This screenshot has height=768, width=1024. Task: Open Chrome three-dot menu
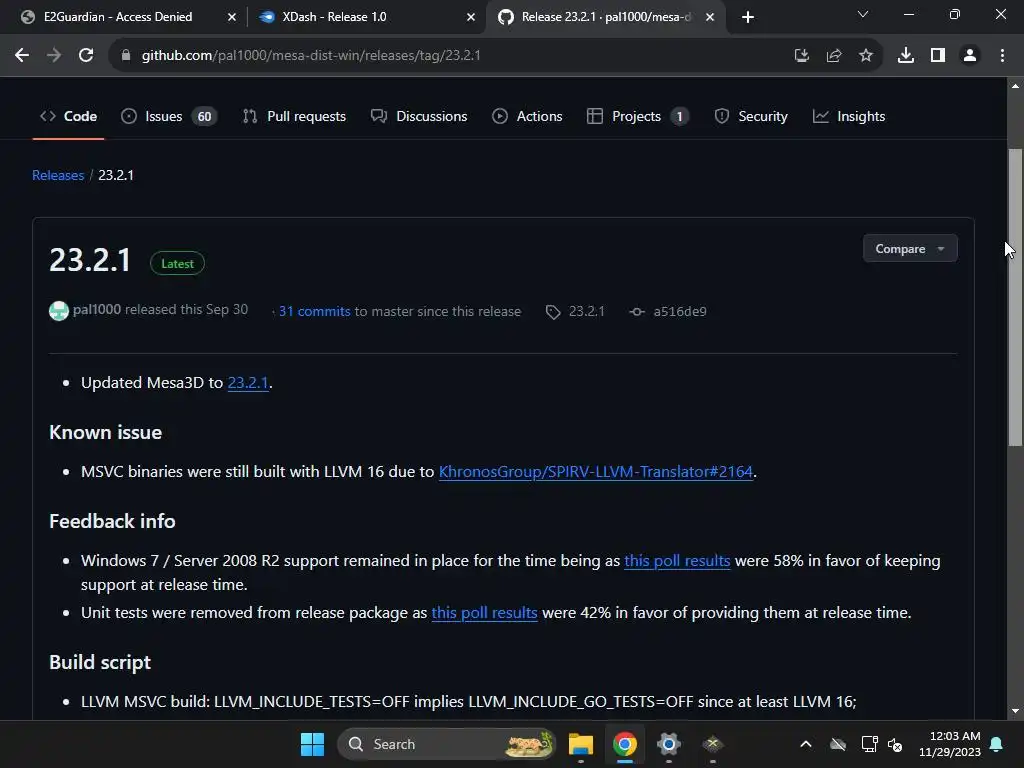click(1002, 56)
